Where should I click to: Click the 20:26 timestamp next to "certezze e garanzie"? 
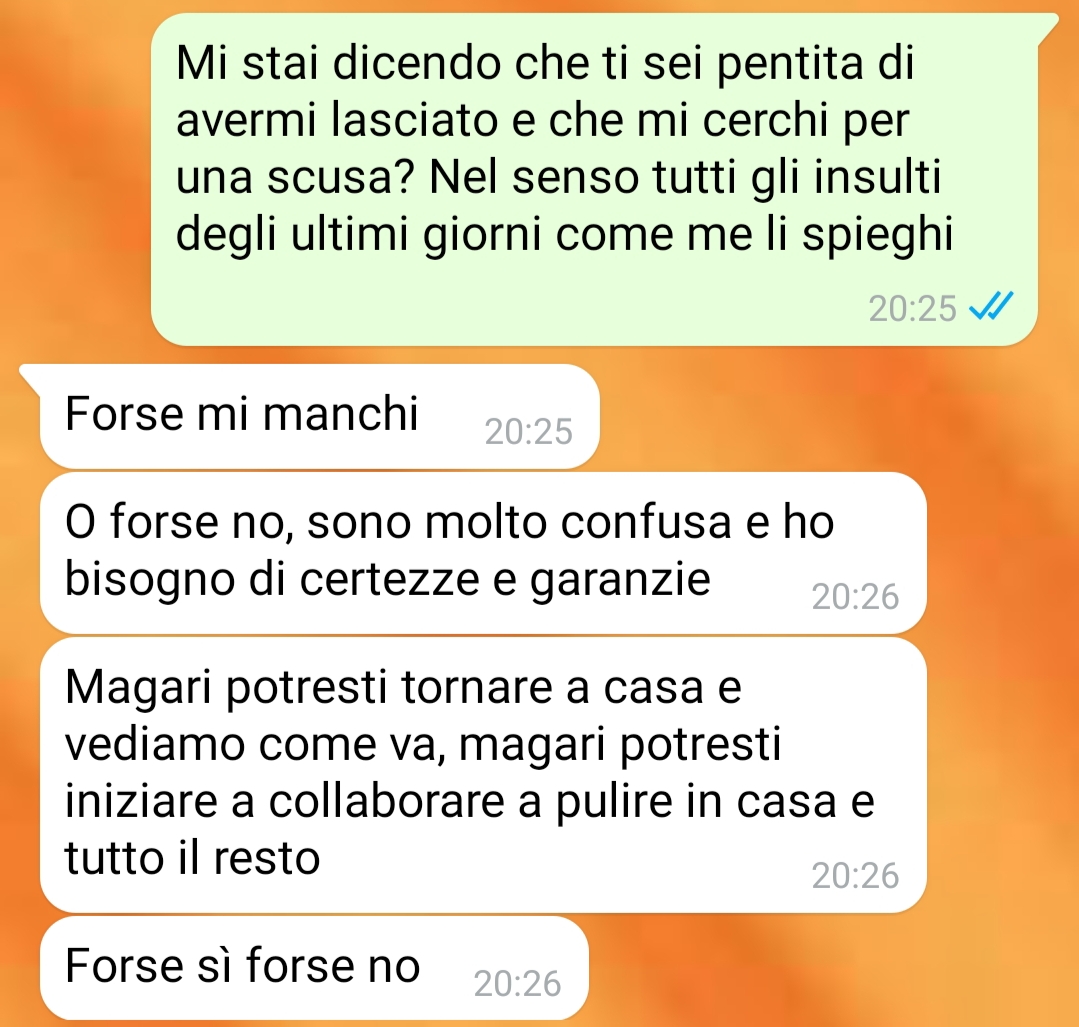coord(855,596)
